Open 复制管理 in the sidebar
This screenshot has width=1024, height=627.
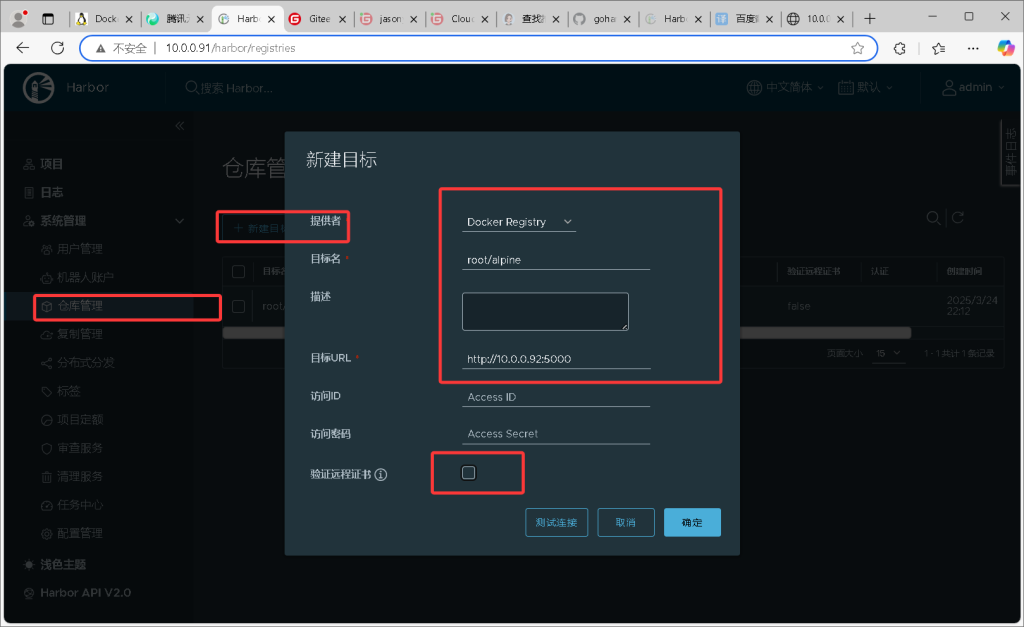click(79, 334)
